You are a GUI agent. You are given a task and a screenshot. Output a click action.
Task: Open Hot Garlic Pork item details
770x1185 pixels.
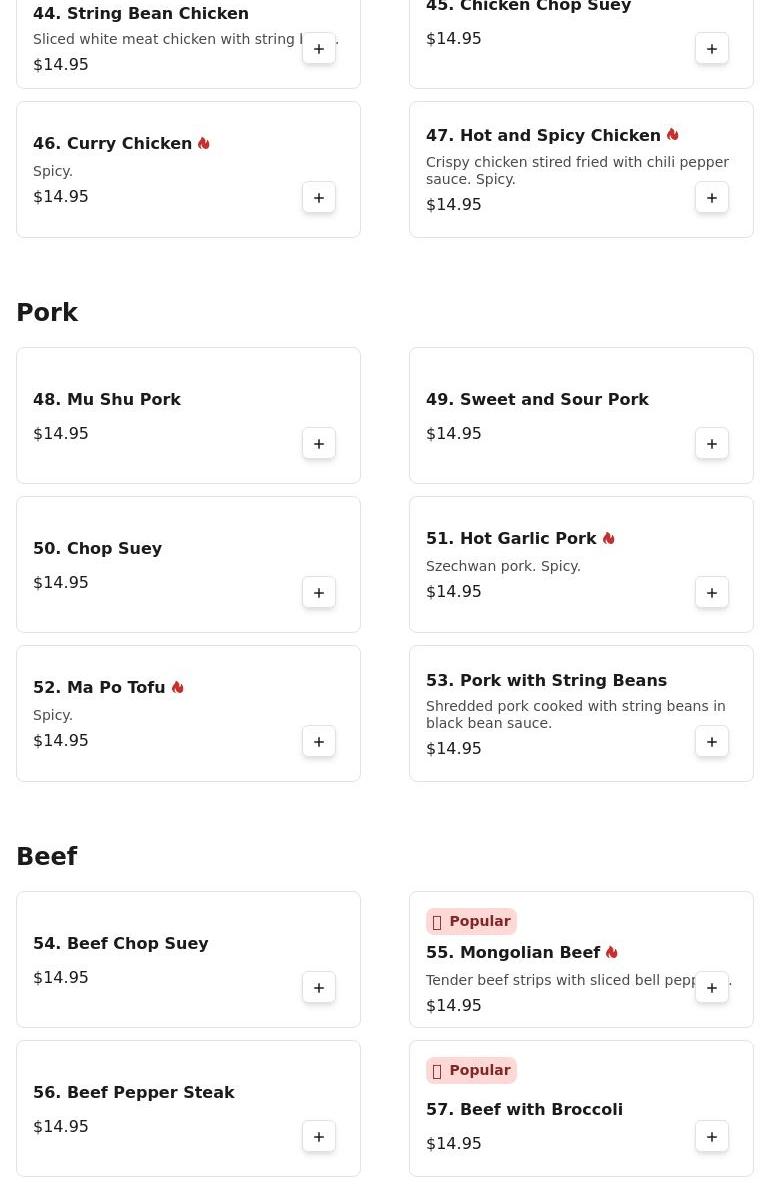click(511, 539)
